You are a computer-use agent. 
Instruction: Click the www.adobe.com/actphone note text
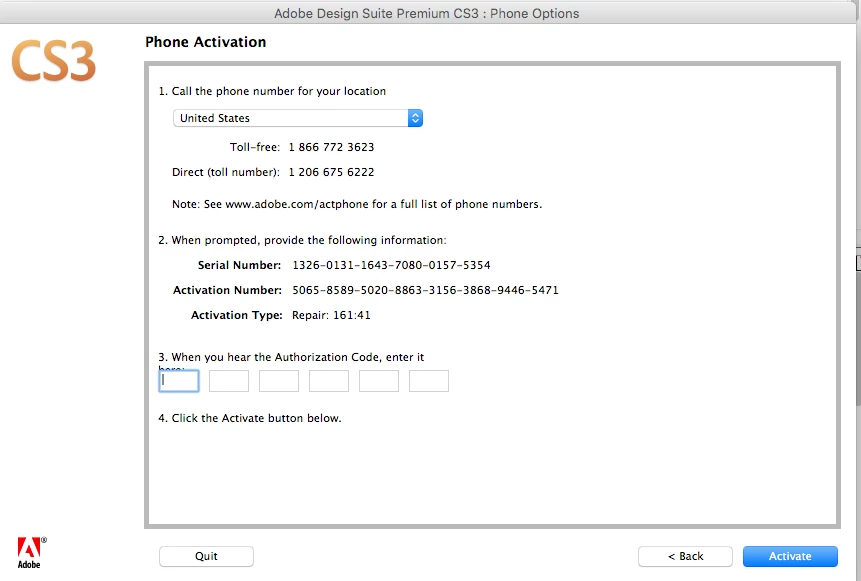click(357, 204)
